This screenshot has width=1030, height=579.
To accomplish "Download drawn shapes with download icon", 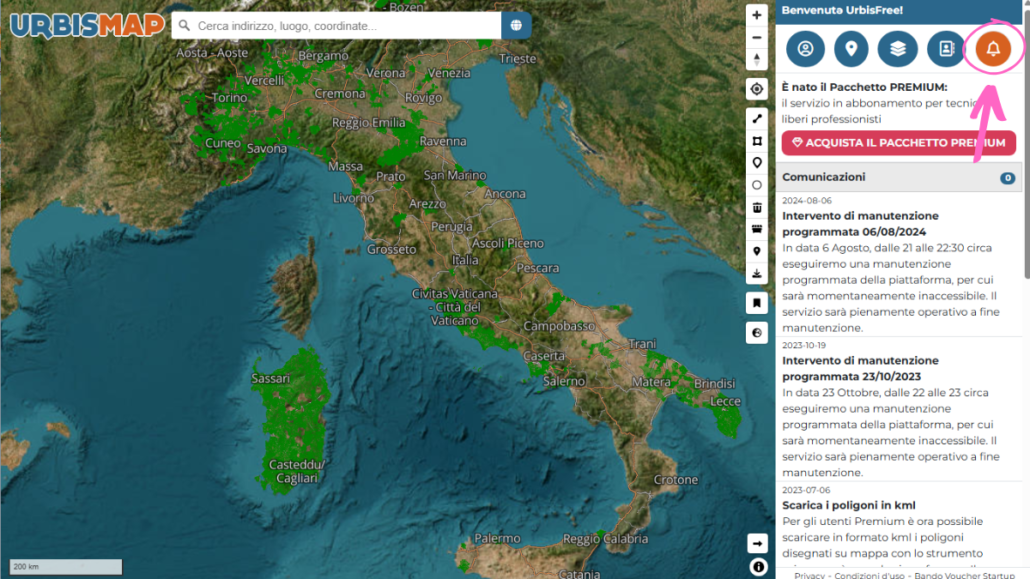I will (757, 273).
